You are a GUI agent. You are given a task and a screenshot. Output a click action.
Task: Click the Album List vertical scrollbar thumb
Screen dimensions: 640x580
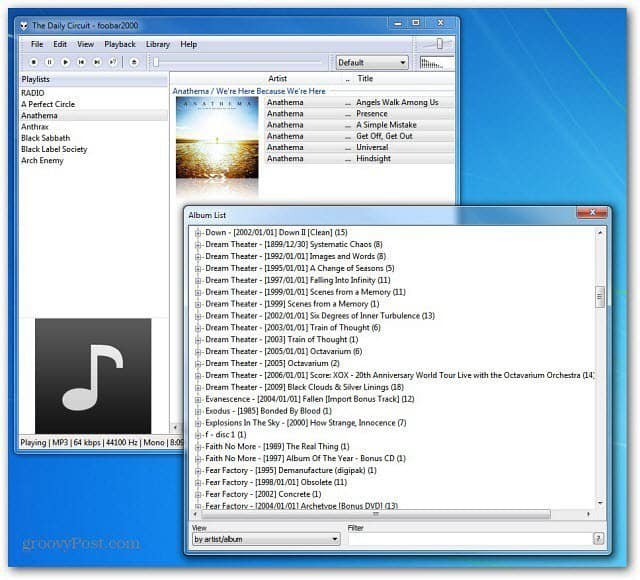(600, 297)
